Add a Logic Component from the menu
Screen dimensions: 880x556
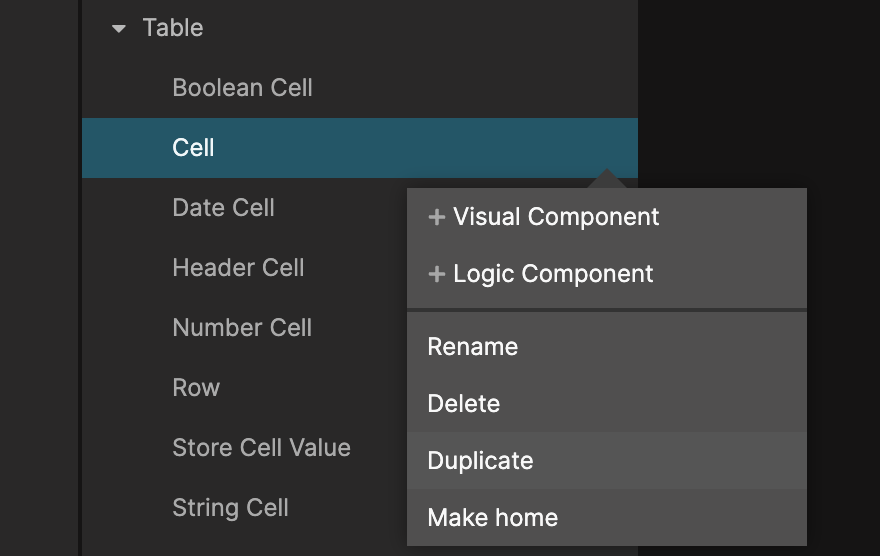(x=553, y=274)
